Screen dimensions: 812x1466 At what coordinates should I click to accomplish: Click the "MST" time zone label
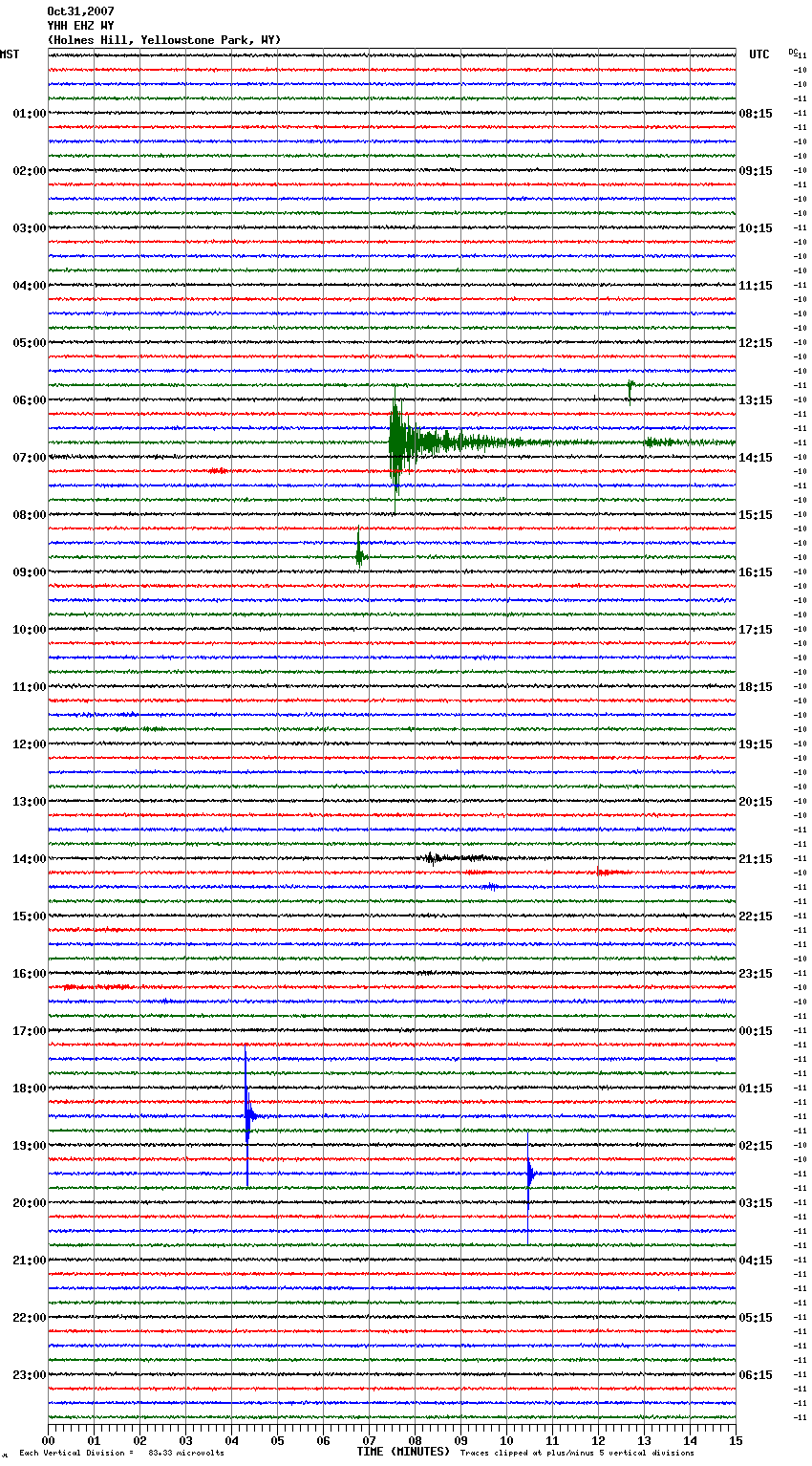tap(10, 54)
